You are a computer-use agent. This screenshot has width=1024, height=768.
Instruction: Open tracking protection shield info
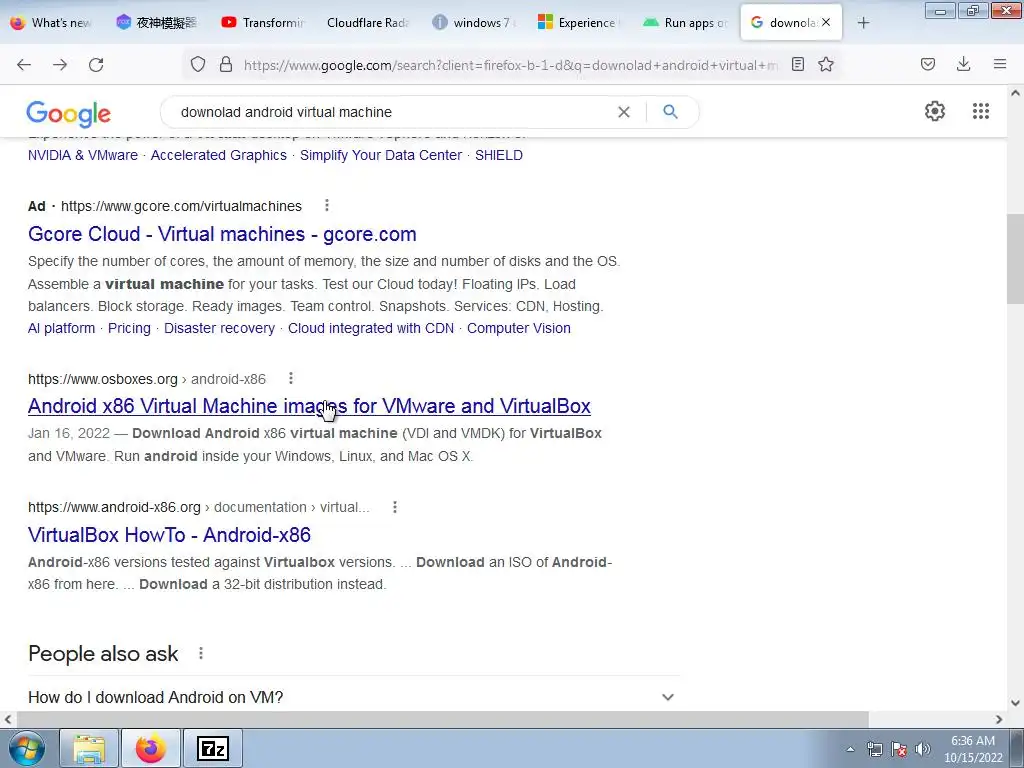tap(198, 64)
